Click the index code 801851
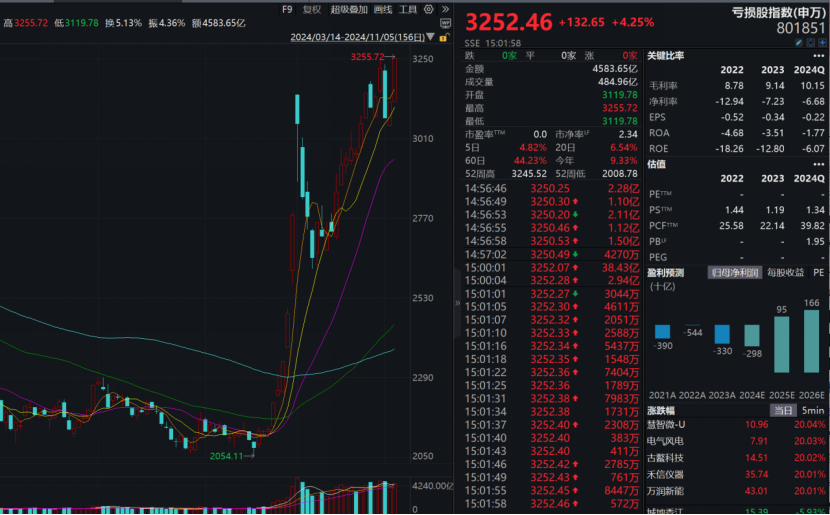Screen dimensions: 830x515 tap(801, 29)
